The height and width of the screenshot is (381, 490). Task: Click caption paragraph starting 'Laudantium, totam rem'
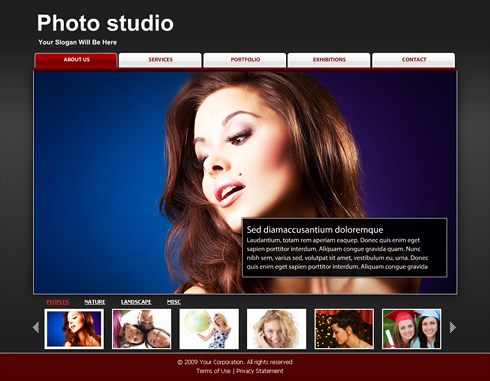(337, 253)
